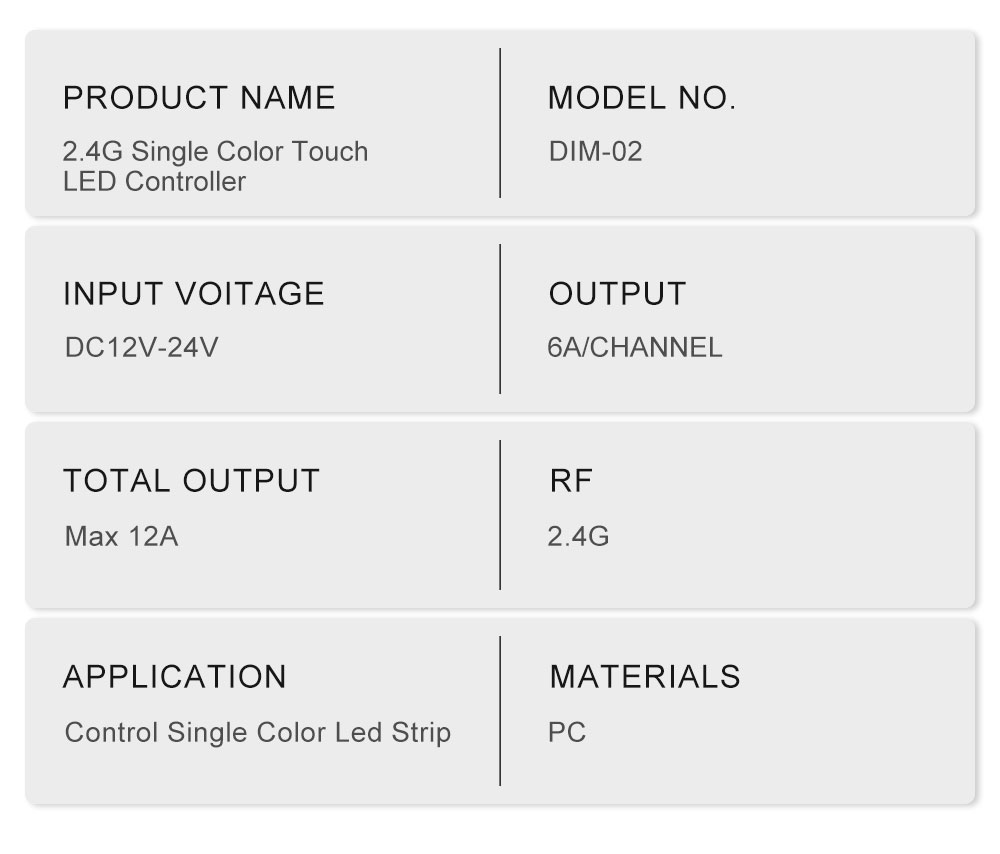This screenshot has width=1000, height=854.
Task: Click the APPLICATION heading
Action: pyautogui.click(x=175, y=677)
